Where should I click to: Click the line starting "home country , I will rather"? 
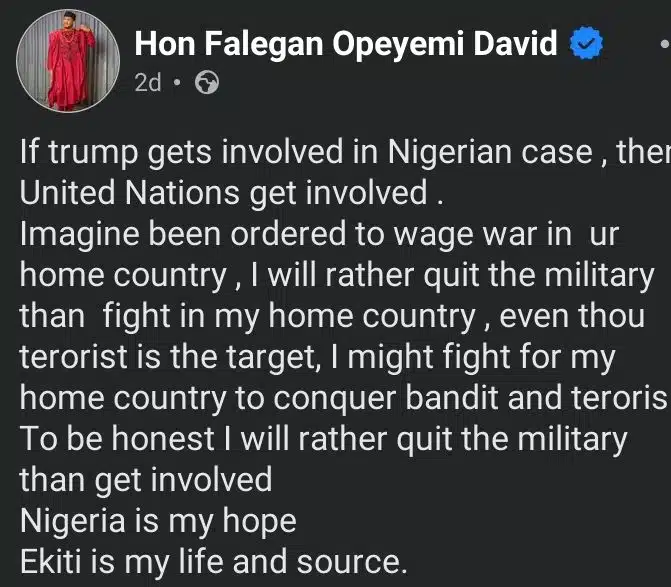click(x=336, y=276)
